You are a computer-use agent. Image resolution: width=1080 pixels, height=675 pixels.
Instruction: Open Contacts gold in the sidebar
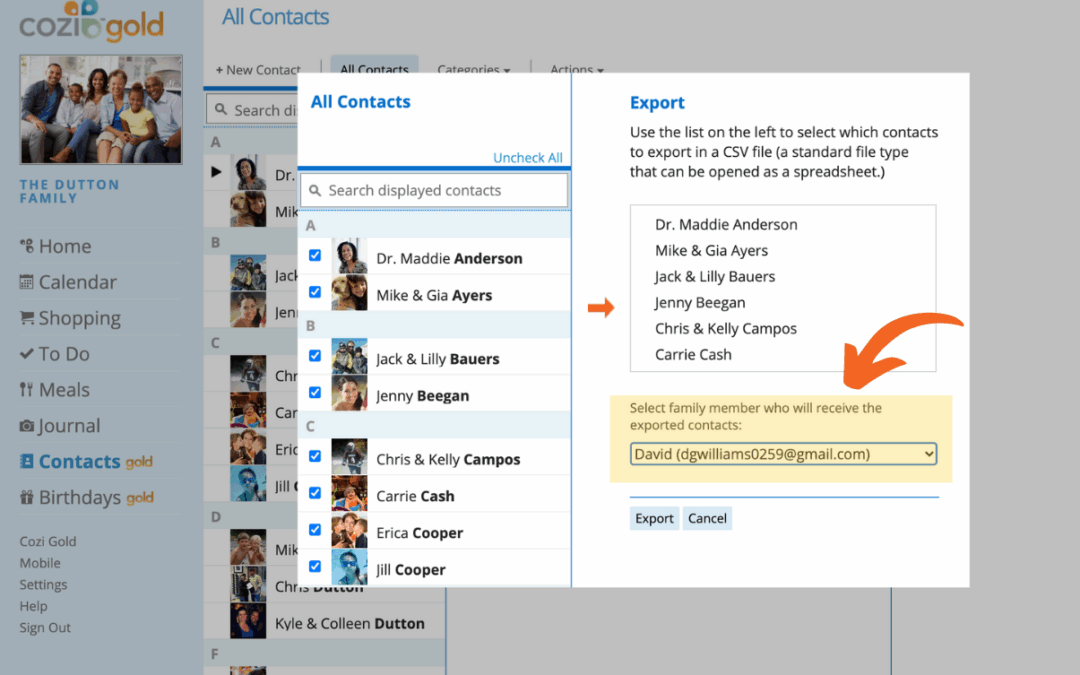pyautogui.click(x=86, y=461)
